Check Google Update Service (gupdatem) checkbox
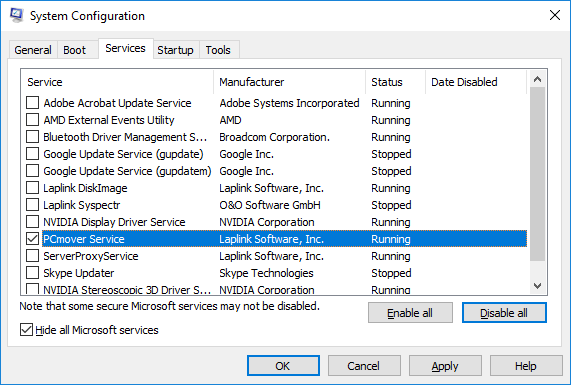The image size is (571, 385). [x=32, y=171]
